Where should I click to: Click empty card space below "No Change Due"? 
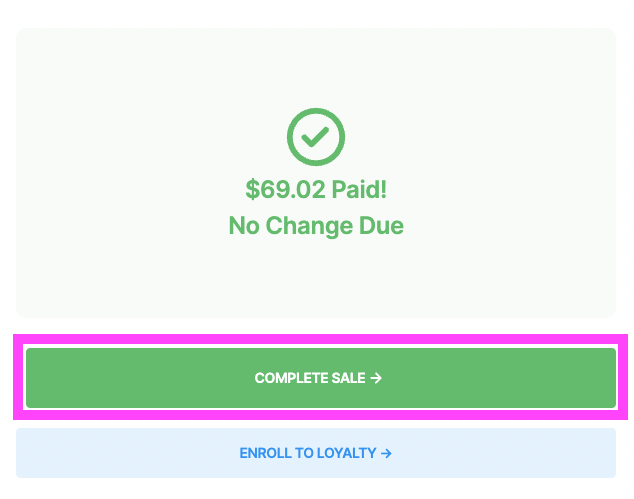[316, 279]
